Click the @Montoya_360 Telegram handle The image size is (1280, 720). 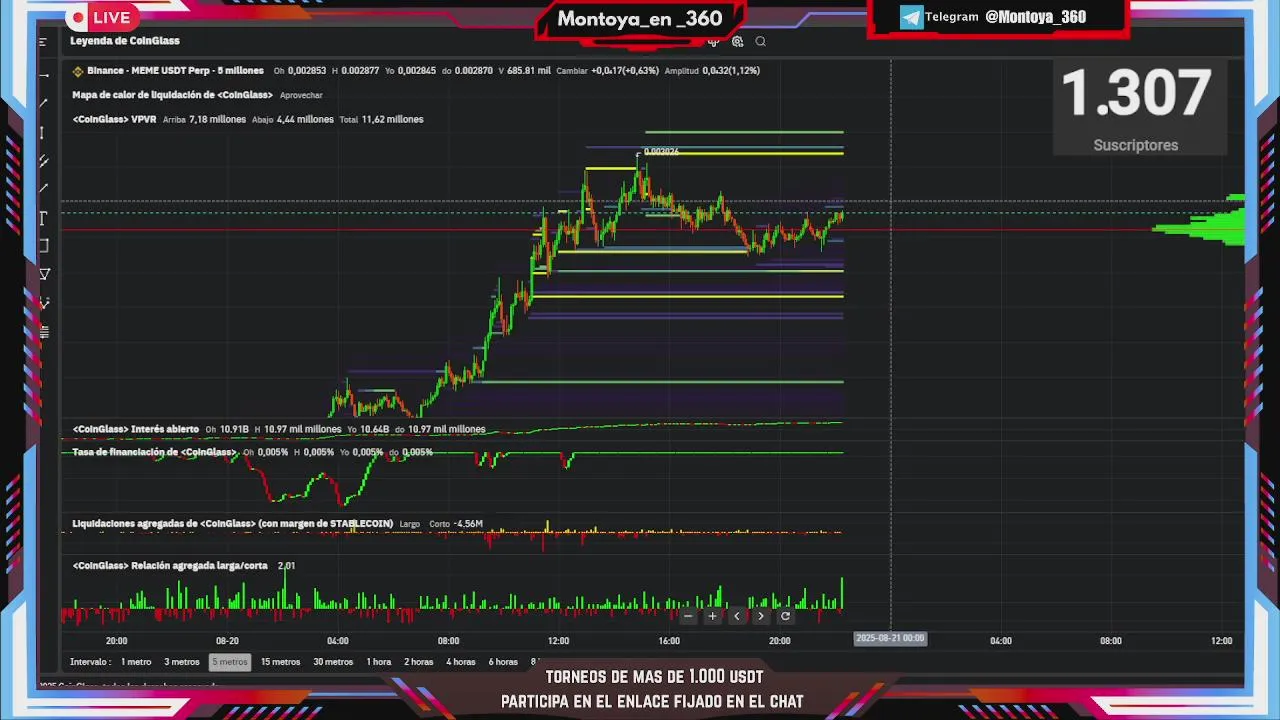point(1035,17)
